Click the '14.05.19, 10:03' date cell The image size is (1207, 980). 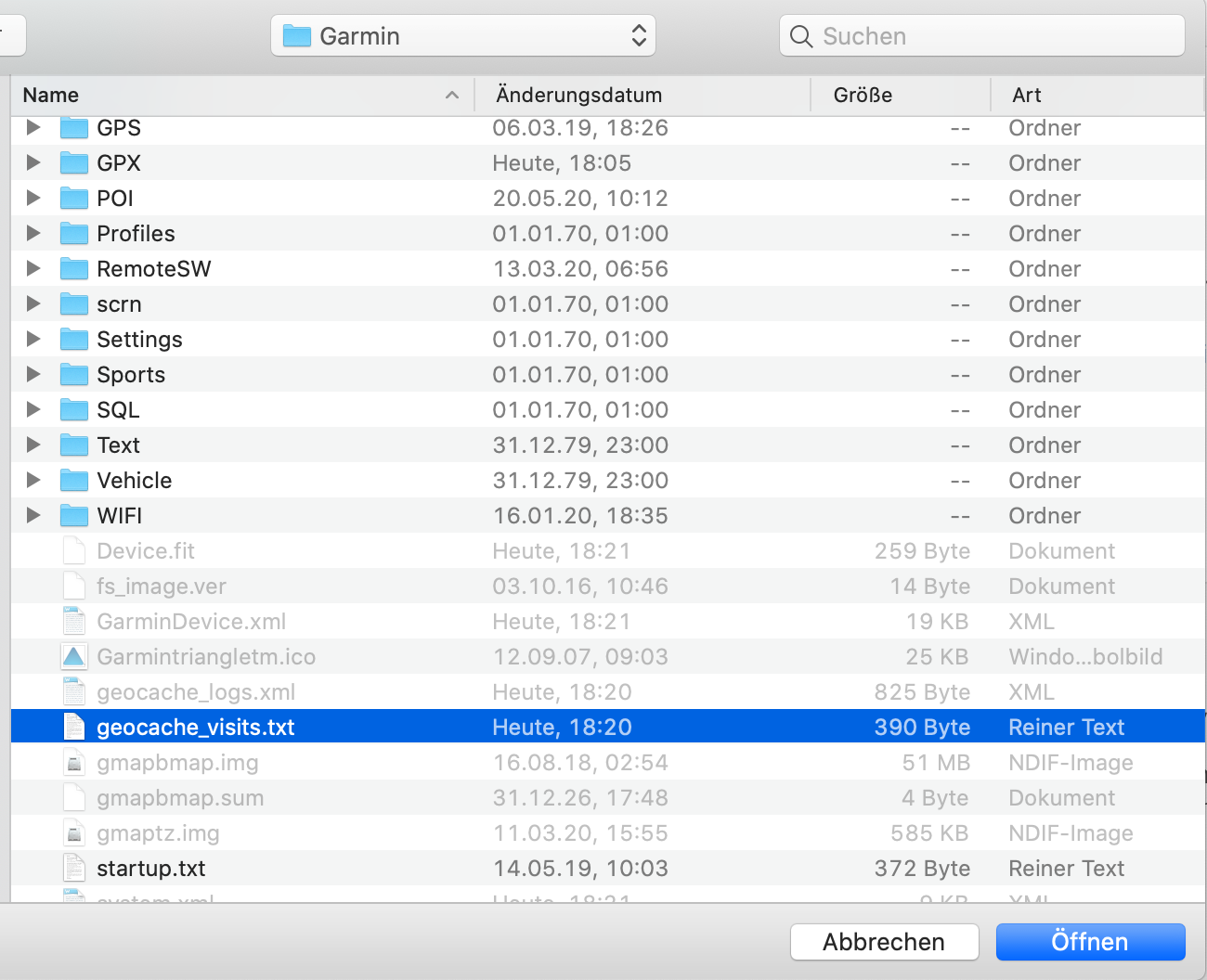click(x=580, y=868)
